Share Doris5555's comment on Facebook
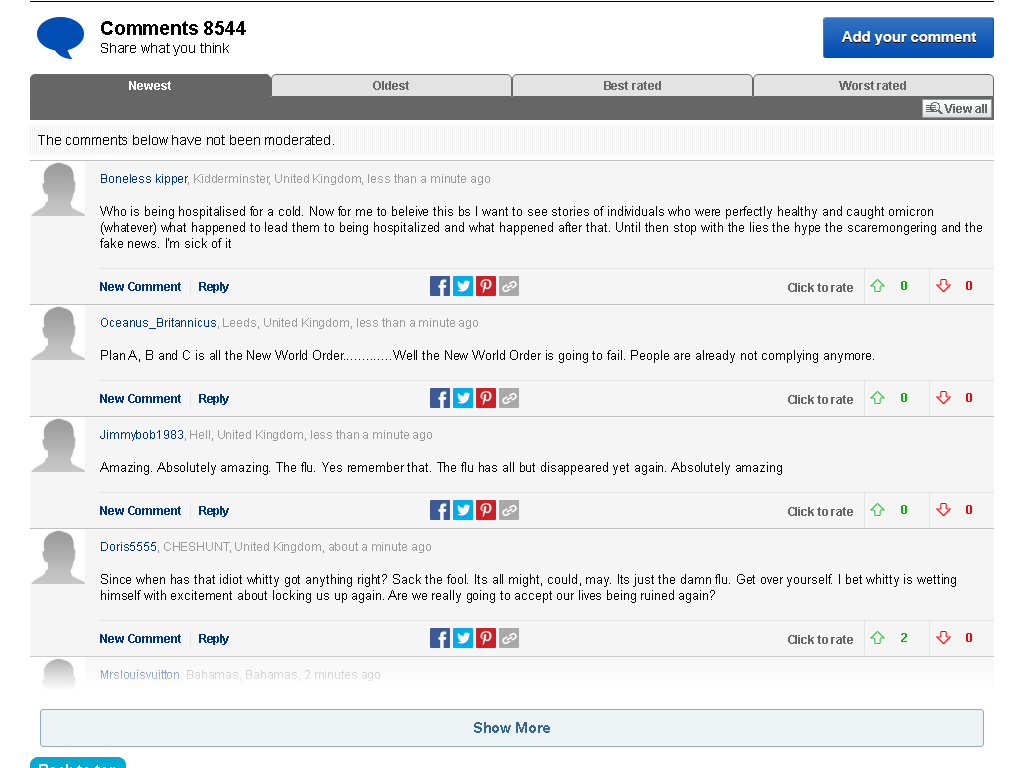The image size is (1024, 768). coord(440,638)
